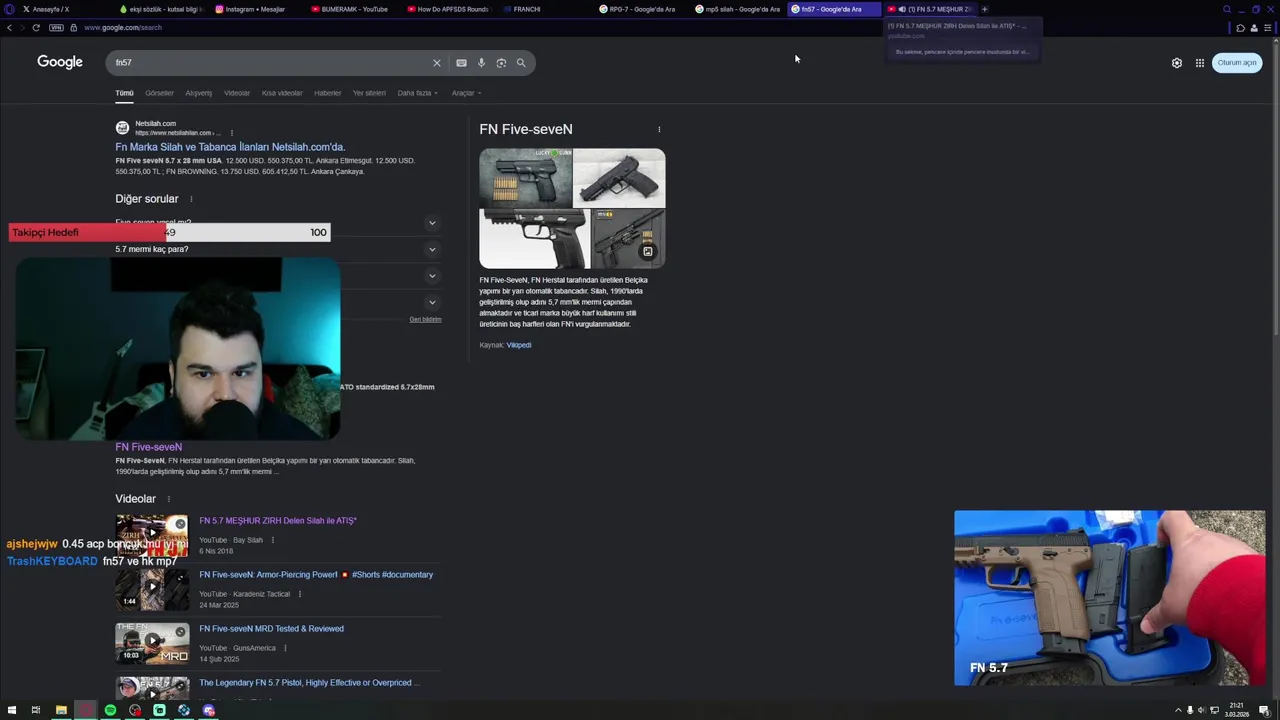
Task: Reload the page with the refresh icon
Action: [x=36, y=28]
